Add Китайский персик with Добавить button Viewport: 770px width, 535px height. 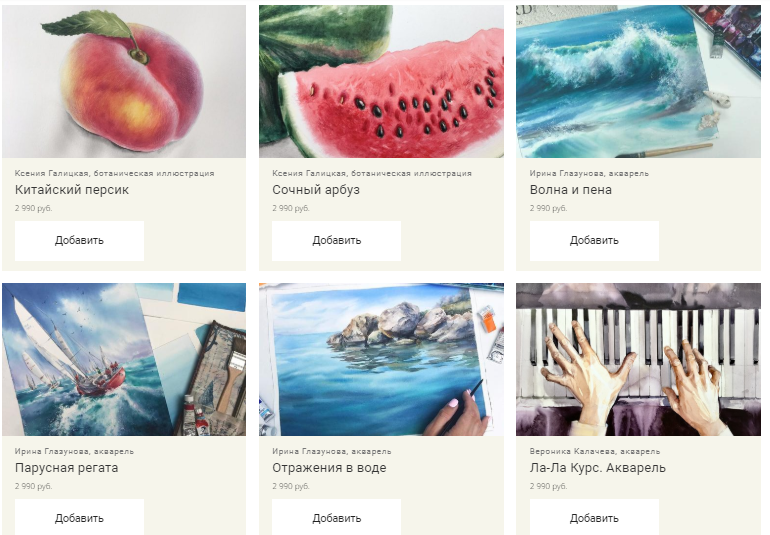click(x=79, y=241)
